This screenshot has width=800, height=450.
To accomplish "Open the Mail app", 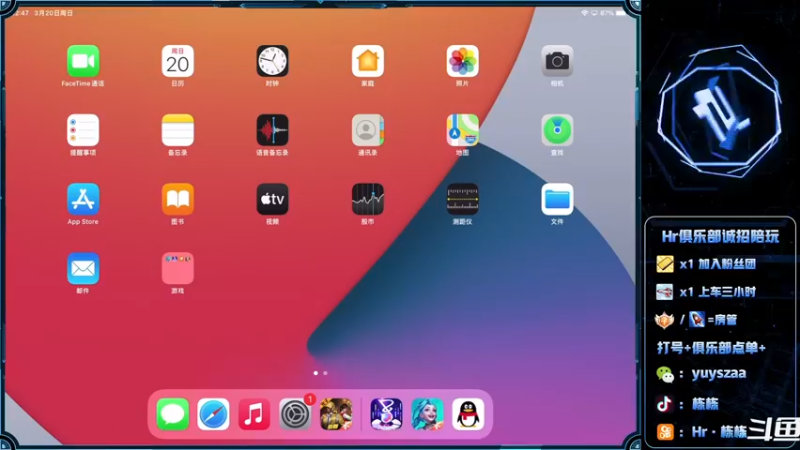I will pyautogui.click(x=83, y=268).
